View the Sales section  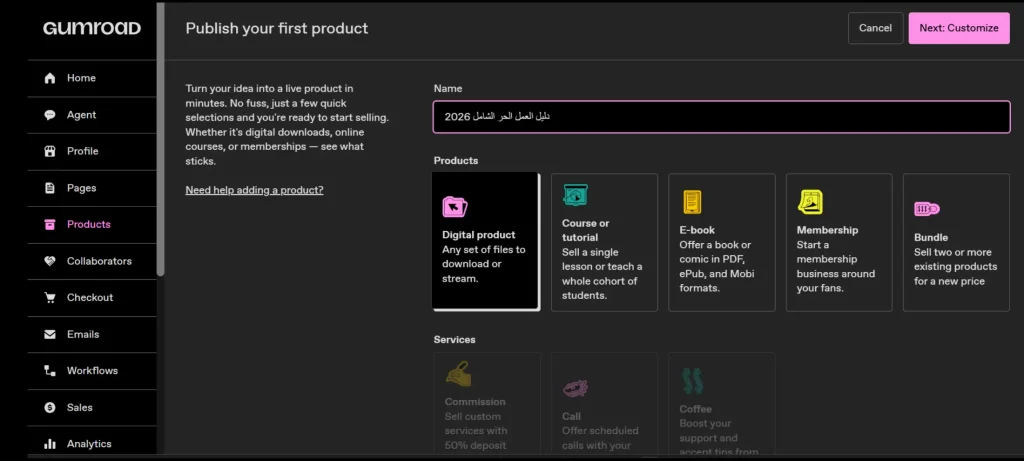click(x=92, y=407)
